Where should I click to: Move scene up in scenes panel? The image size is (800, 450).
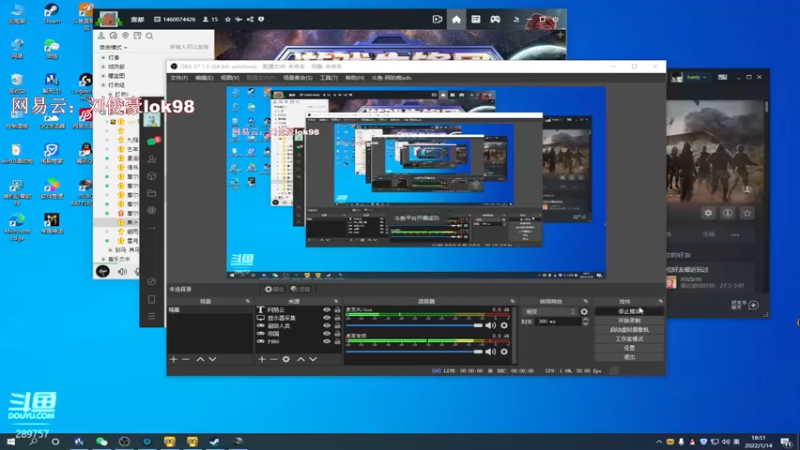tap(200, 359)
